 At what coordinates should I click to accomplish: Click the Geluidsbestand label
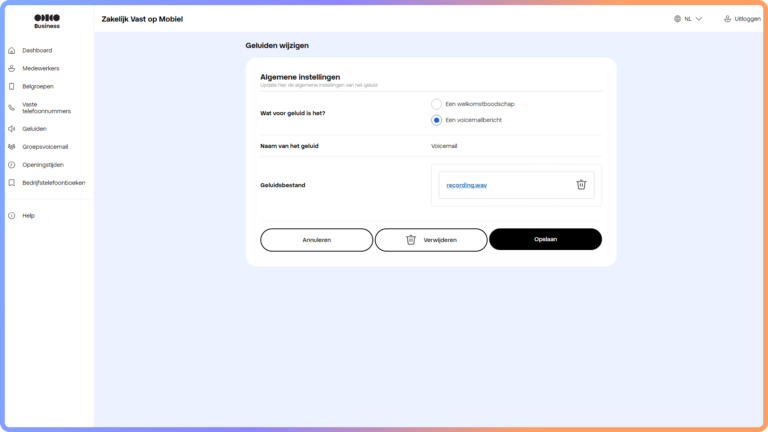(x=283, y=185)
